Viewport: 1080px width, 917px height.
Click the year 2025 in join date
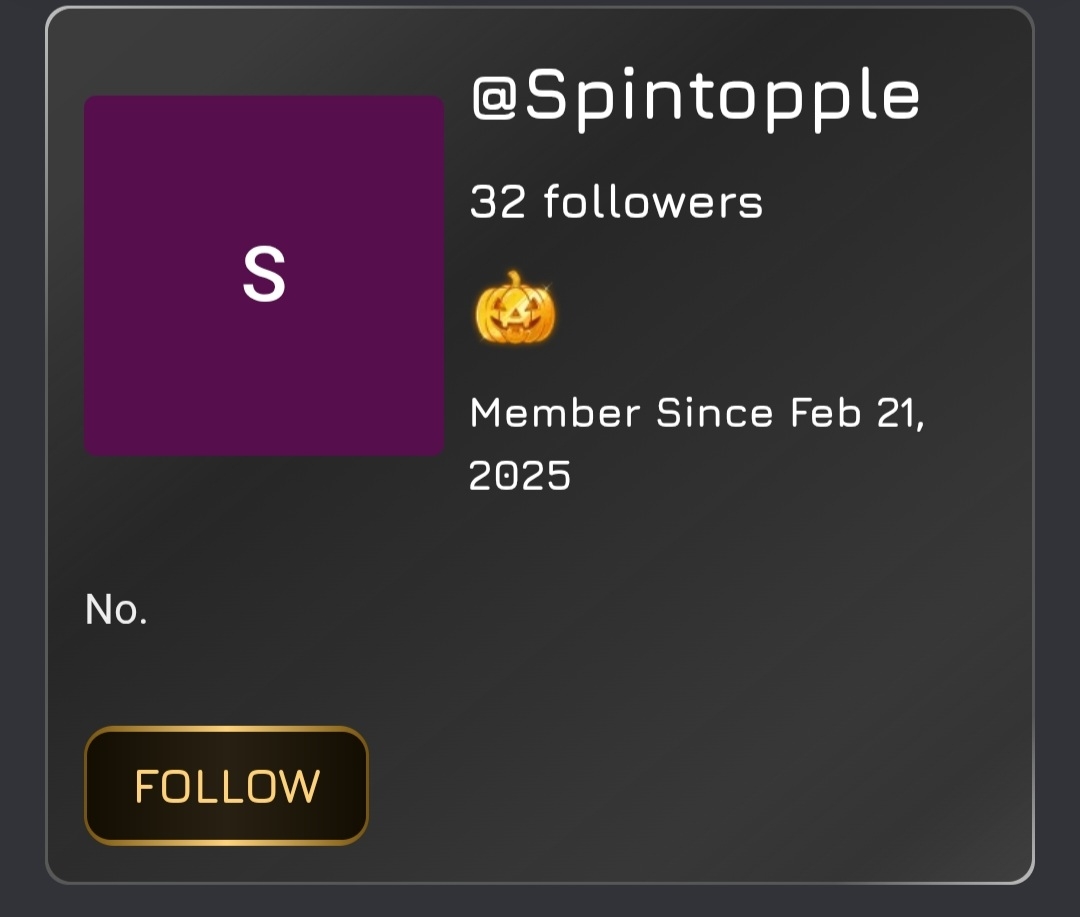520,475
